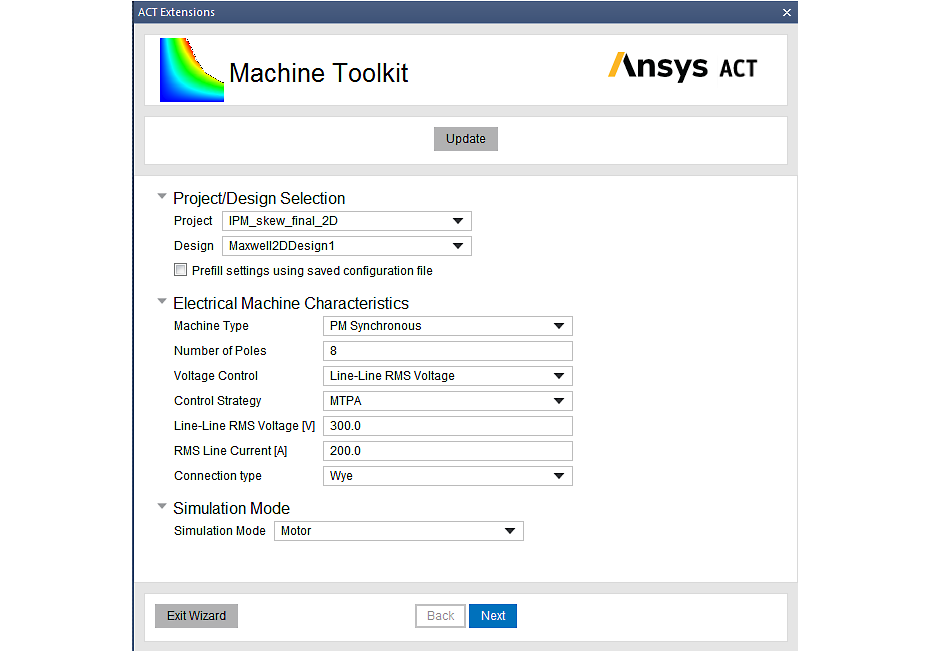Click the Exit Wizard button
This screenshot has width=930, height=651.
point(196,616)
